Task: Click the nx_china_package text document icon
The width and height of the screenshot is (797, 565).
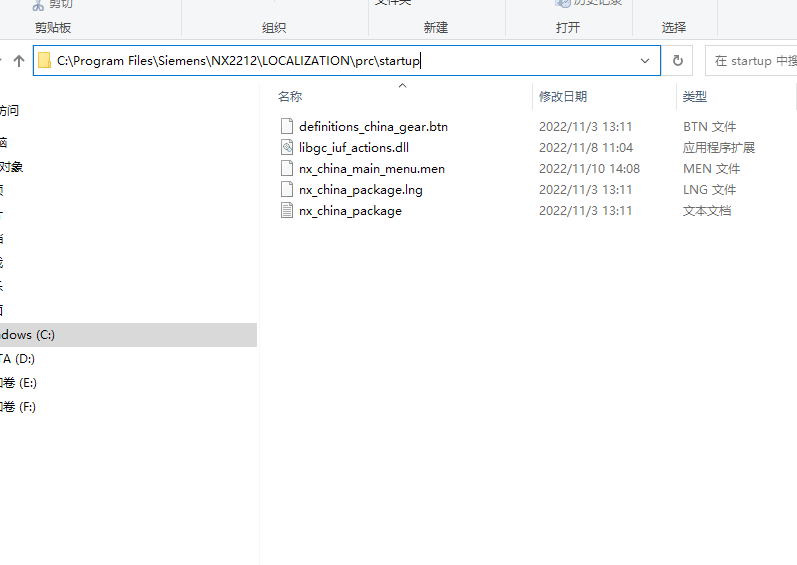Action: coord(287,211)
